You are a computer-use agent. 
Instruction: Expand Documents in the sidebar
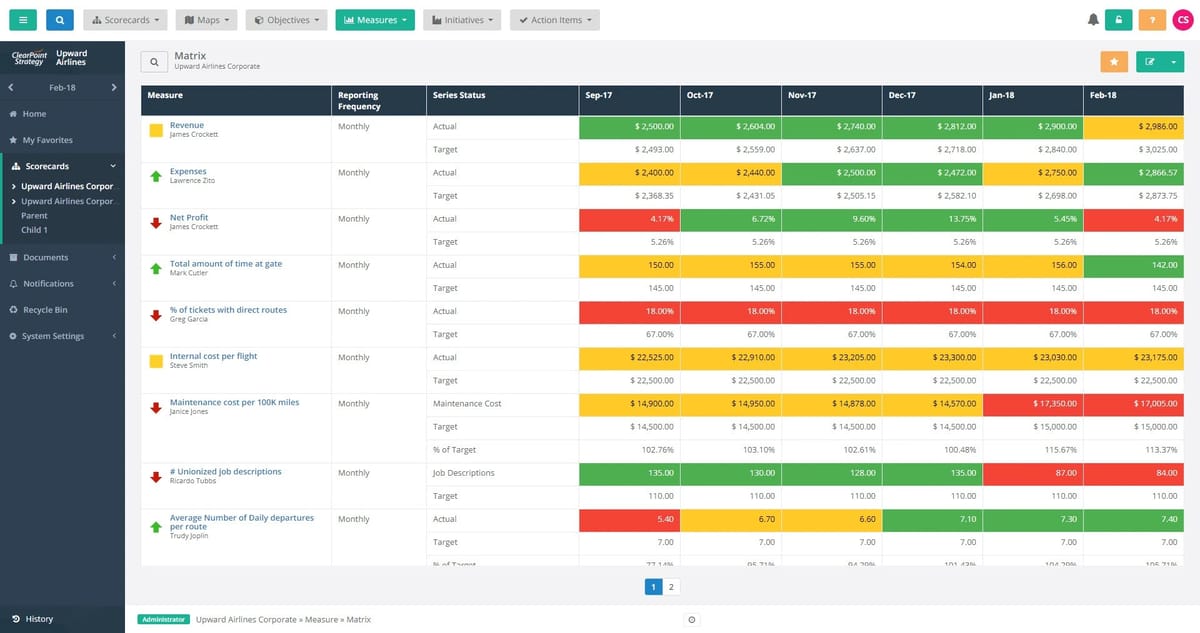pyautogui.click(x=62, y=257)
